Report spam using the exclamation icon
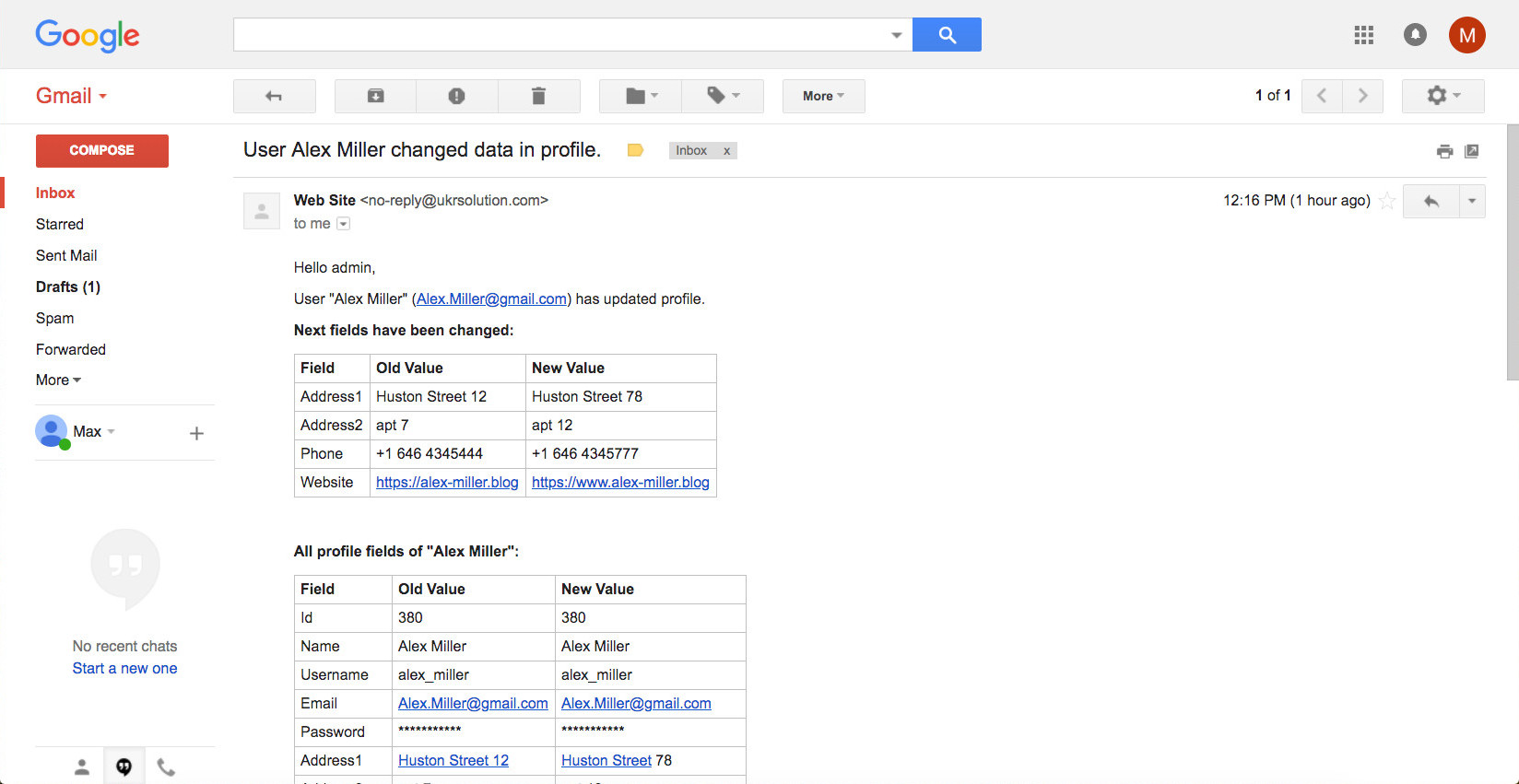This screenshot has width=1519, height=784. click(x=456, y=96)
